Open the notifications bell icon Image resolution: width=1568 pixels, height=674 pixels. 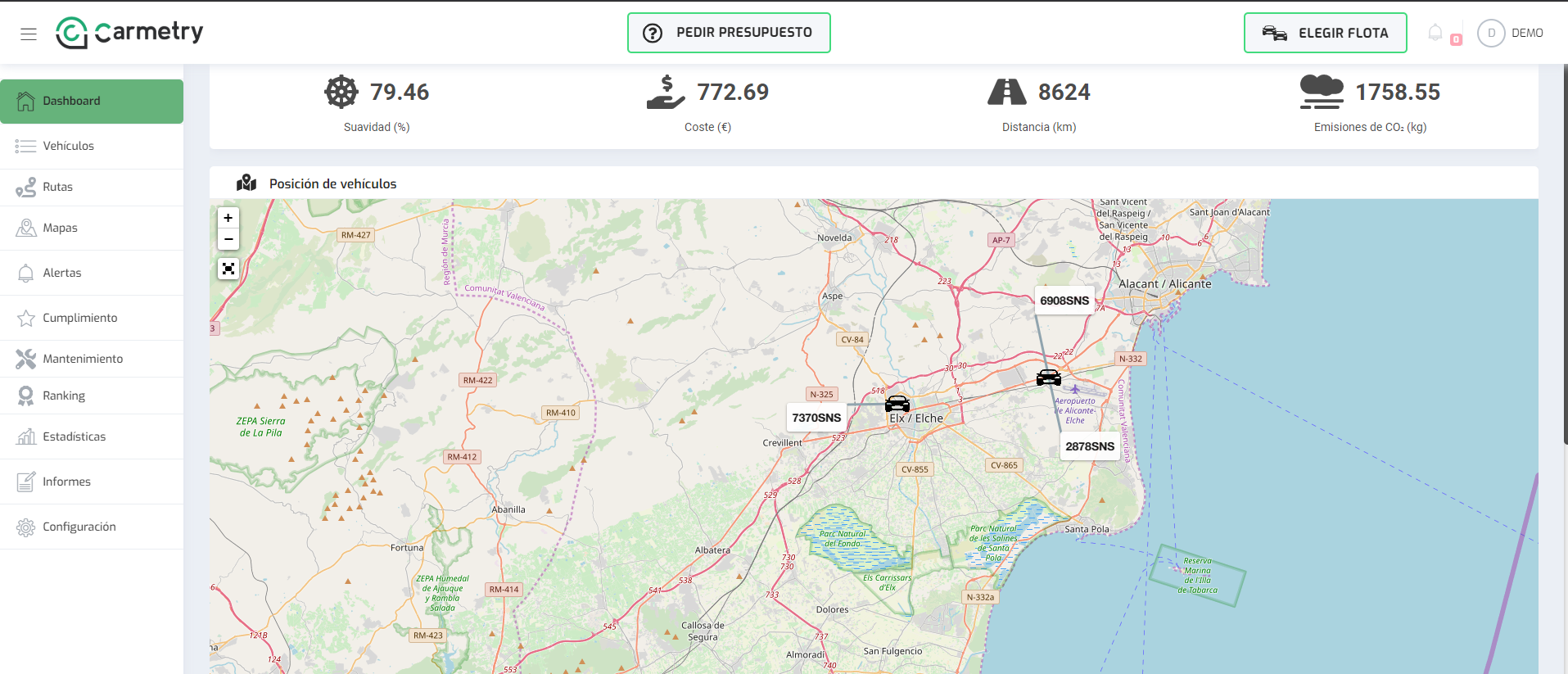(1435, 33)
